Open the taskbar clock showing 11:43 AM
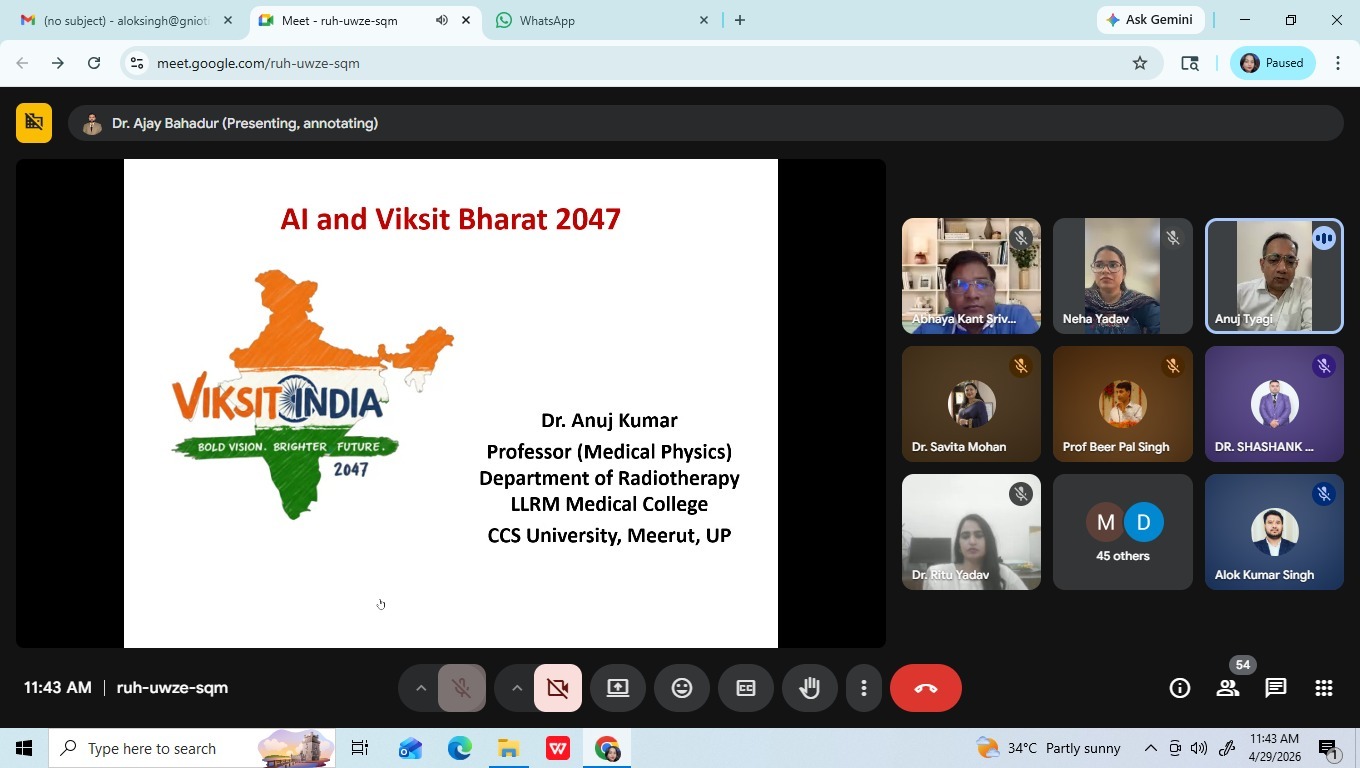Screen dimensions: 1360x768 coord(1274,748)
